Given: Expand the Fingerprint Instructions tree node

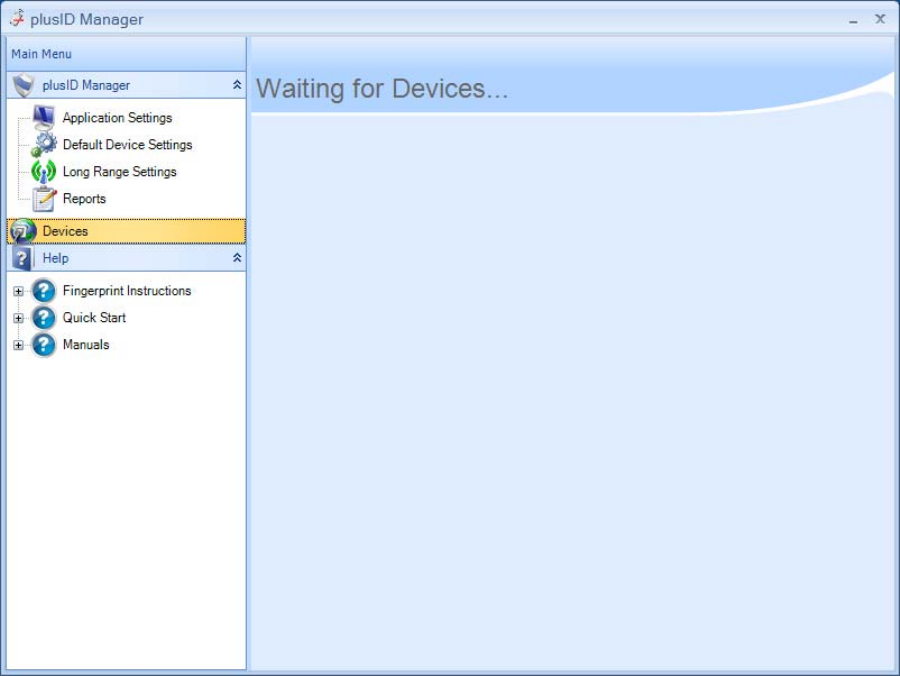Looking at the screenshot, I should click(x=18, y=291).
